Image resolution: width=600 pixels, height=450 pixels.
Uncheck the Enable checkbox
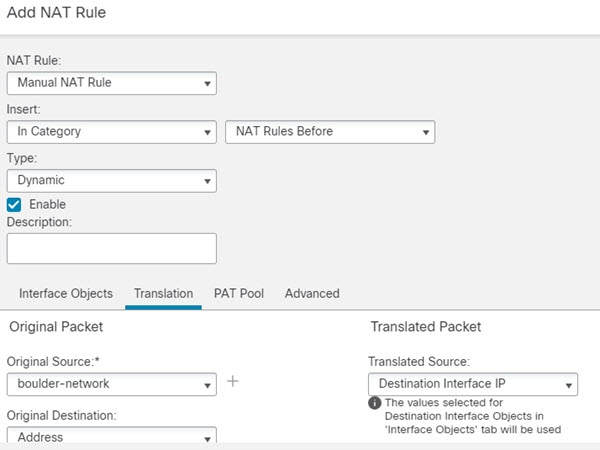[x=14, y=205]
